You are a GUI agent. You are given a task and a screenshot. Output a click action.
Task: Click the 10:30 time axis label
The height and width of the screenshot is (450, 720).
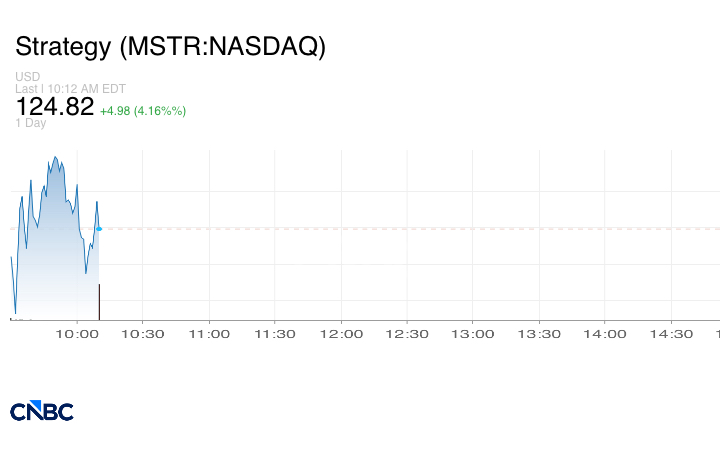(x=142, y=334)
